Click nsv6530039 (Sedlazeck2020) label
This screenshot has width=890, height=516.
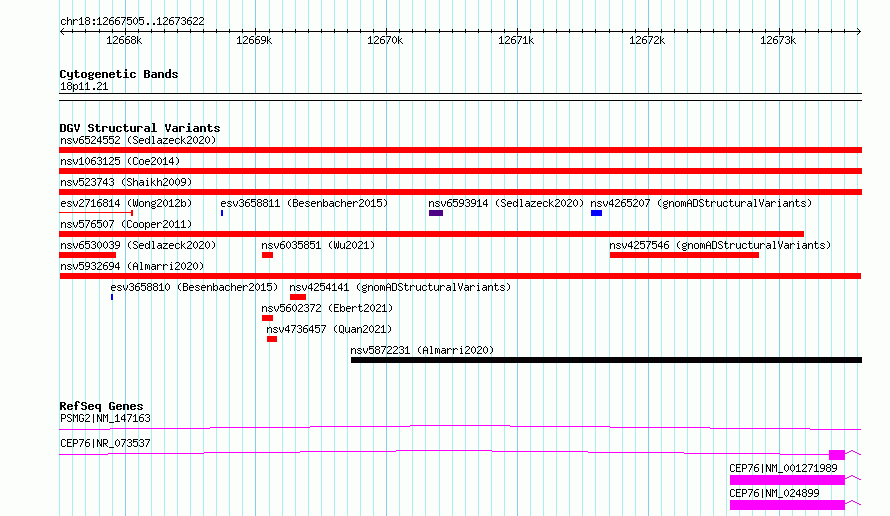pos(138,245)
